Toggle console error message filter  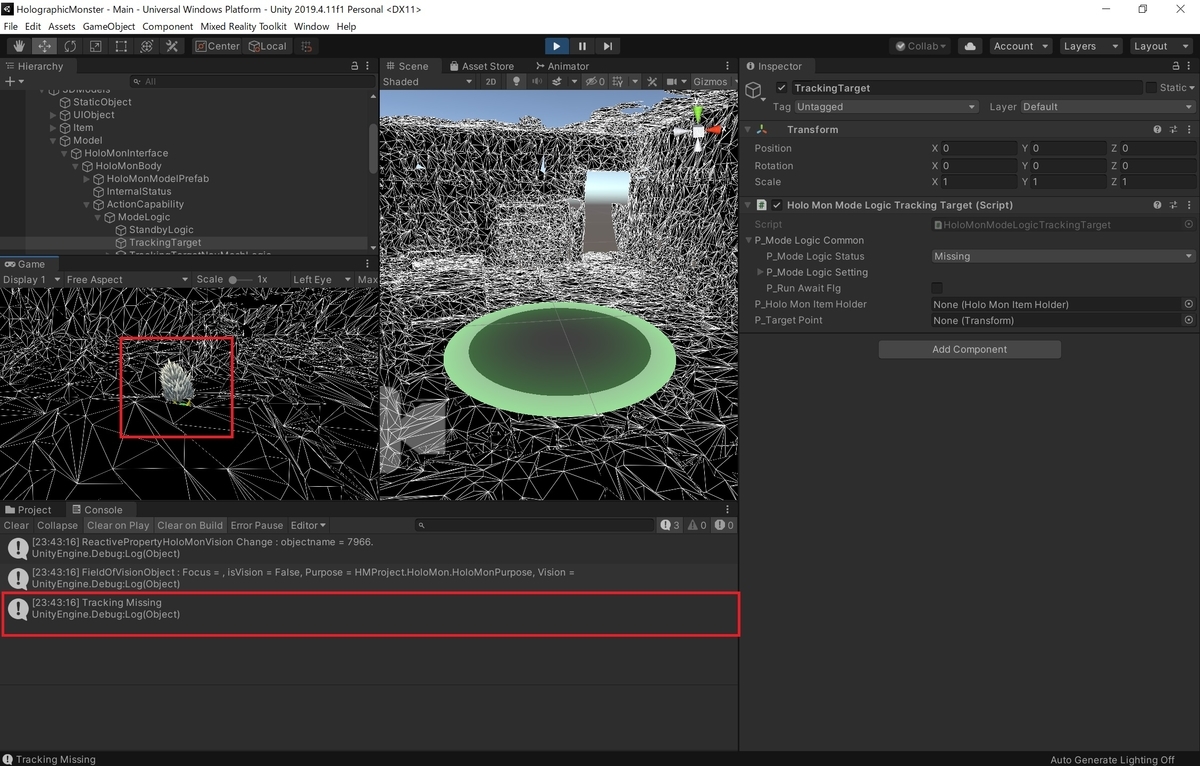pos(724,525)
